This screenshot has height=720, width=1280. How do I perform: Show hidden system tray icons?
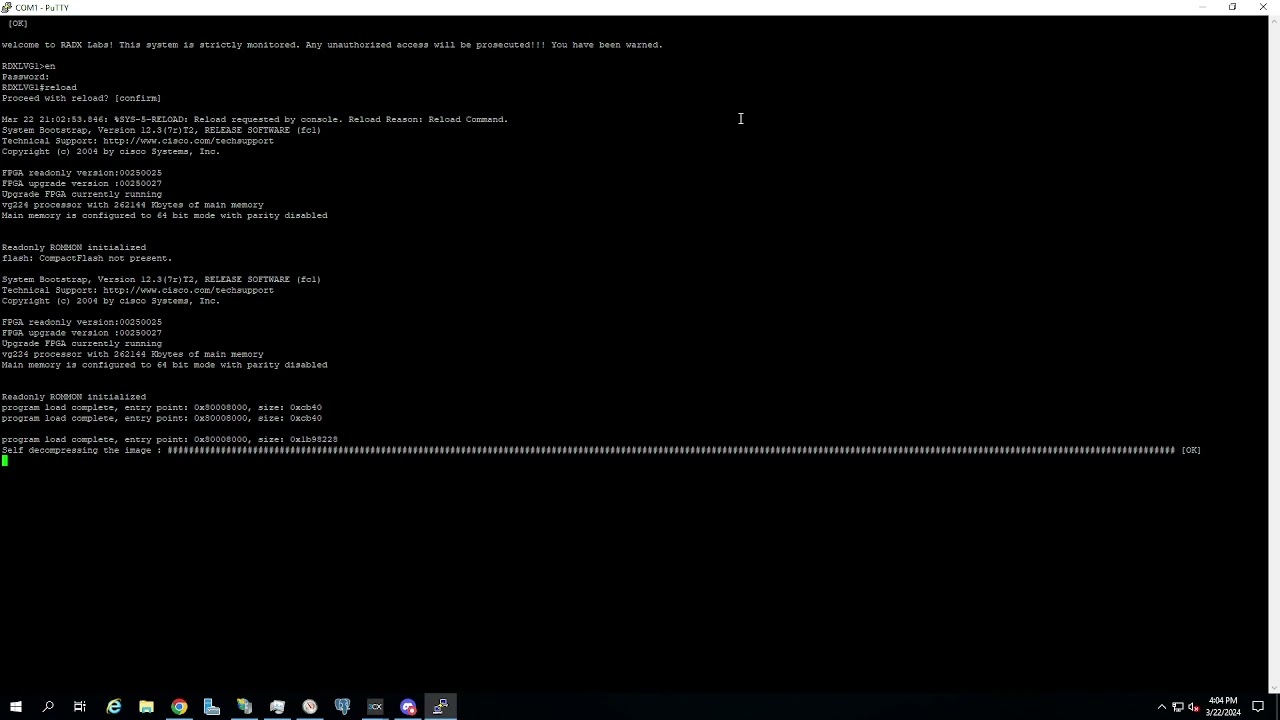tap(1161, 707)
